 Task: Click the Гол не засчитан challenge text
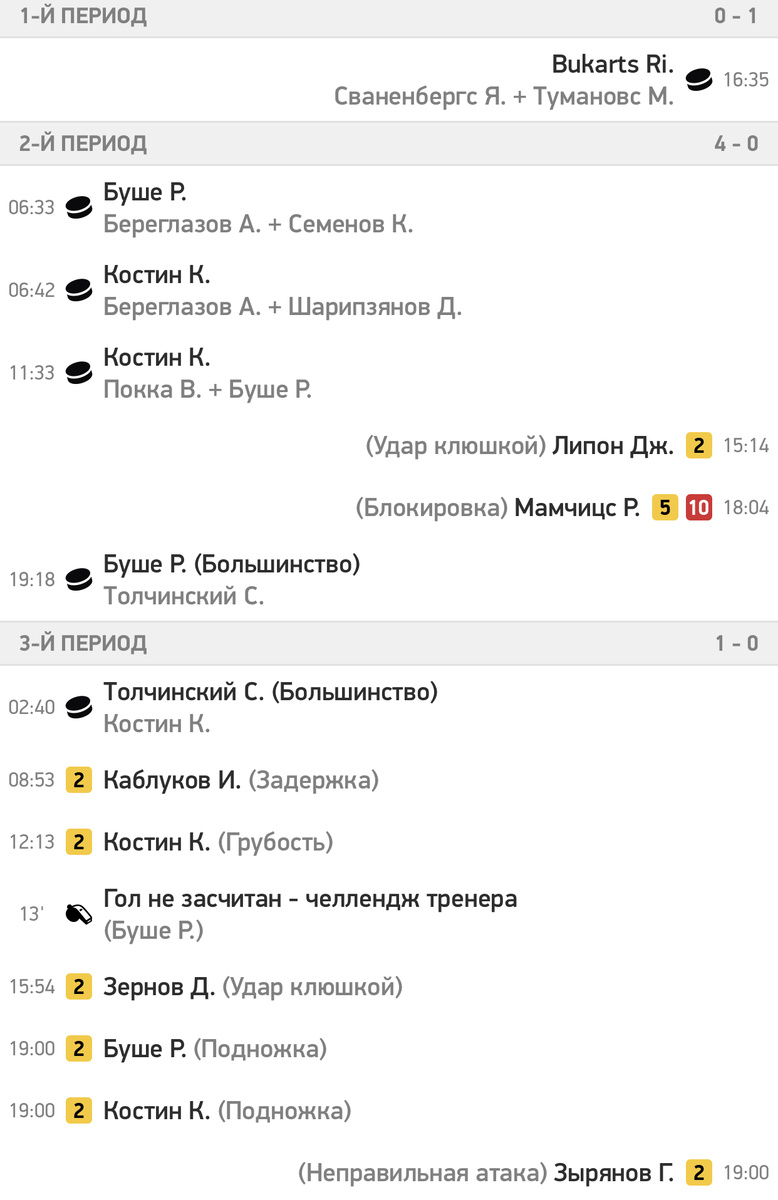pos(311,899)
